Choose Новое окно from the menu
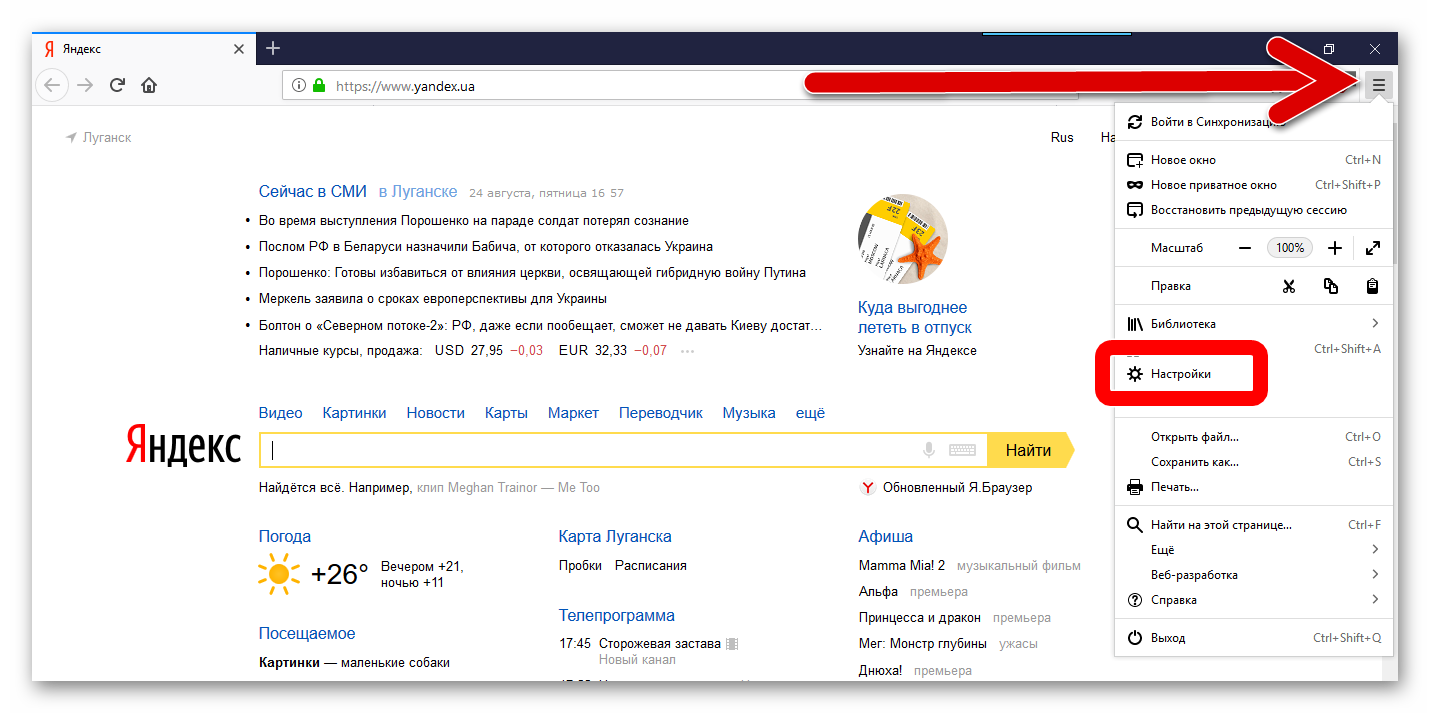1430x713 pixels. pos(1254,160)
